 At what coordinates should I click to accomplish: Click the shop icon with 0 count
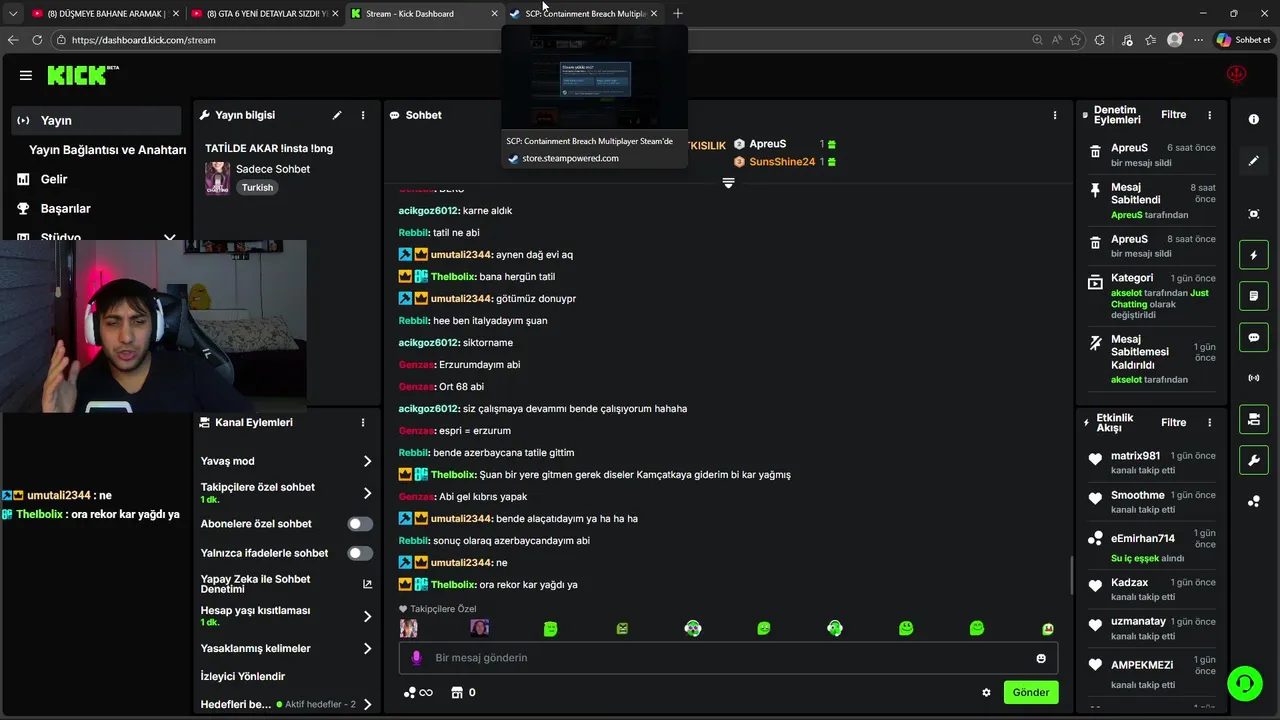462,692
